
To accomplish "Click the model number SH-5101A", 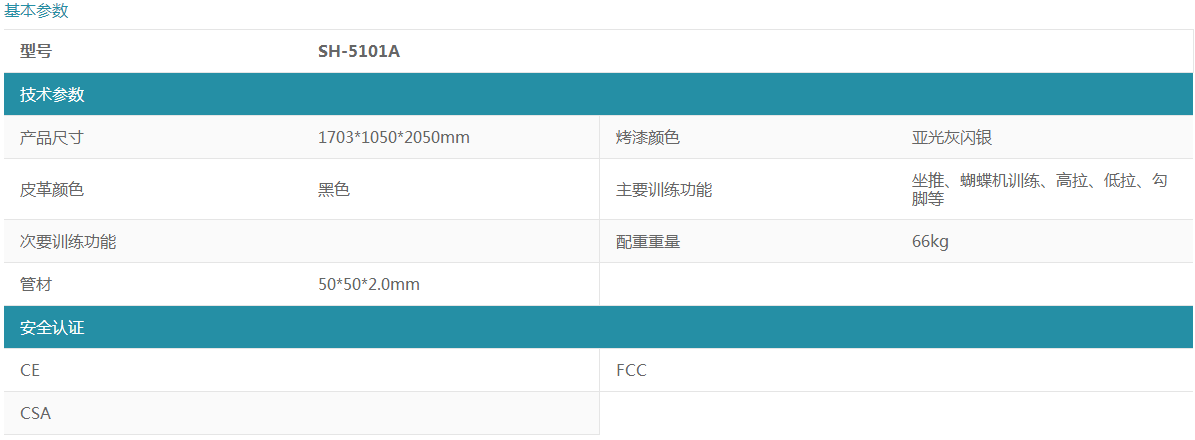I will pyautogui.click(x=359, y=51).
